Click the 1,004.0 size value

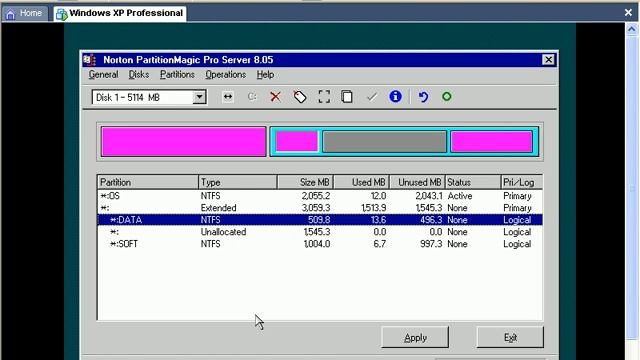(317, 244)
